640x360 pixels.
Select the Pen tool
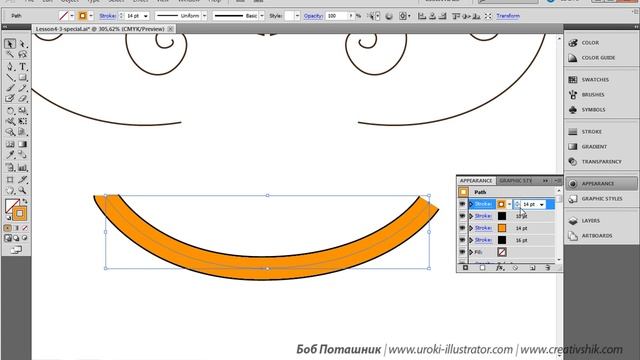tap(10, 67)
